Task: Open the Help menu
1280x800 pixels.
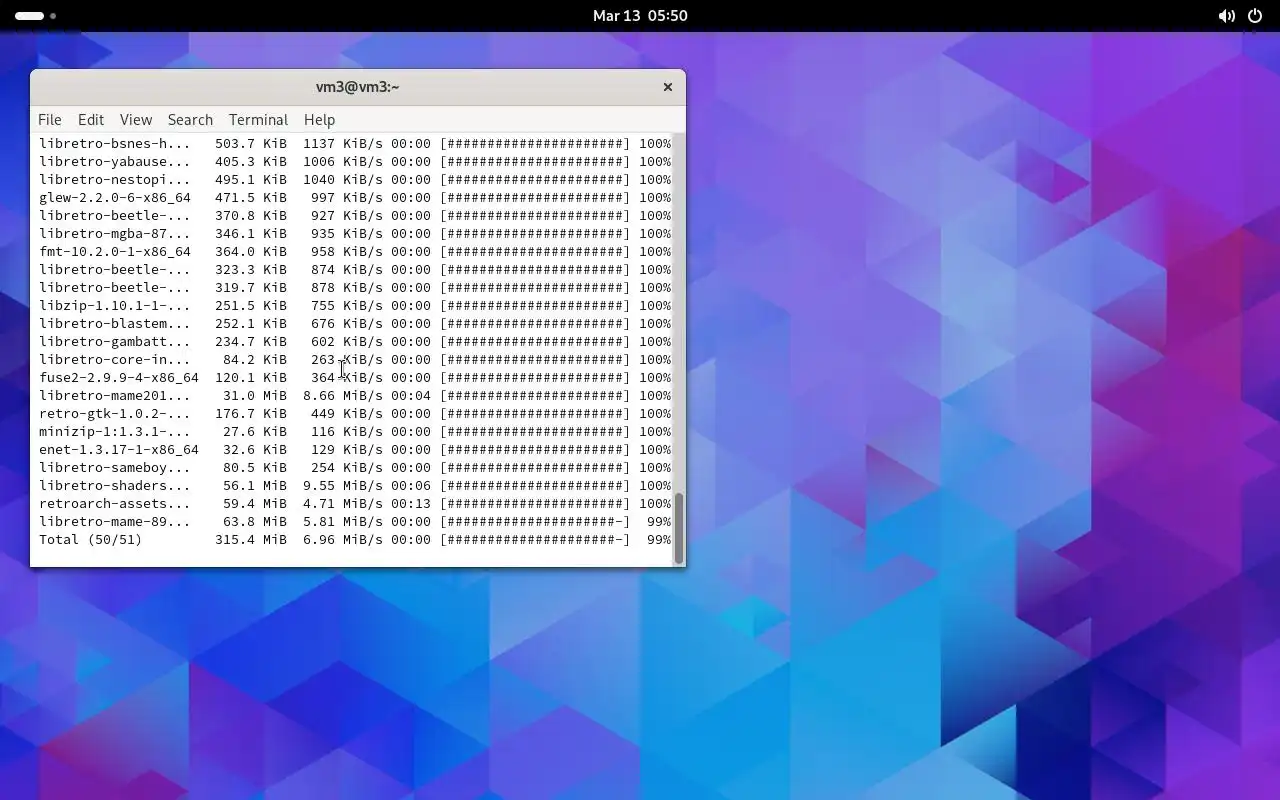Action: click(x=319, y=119)
